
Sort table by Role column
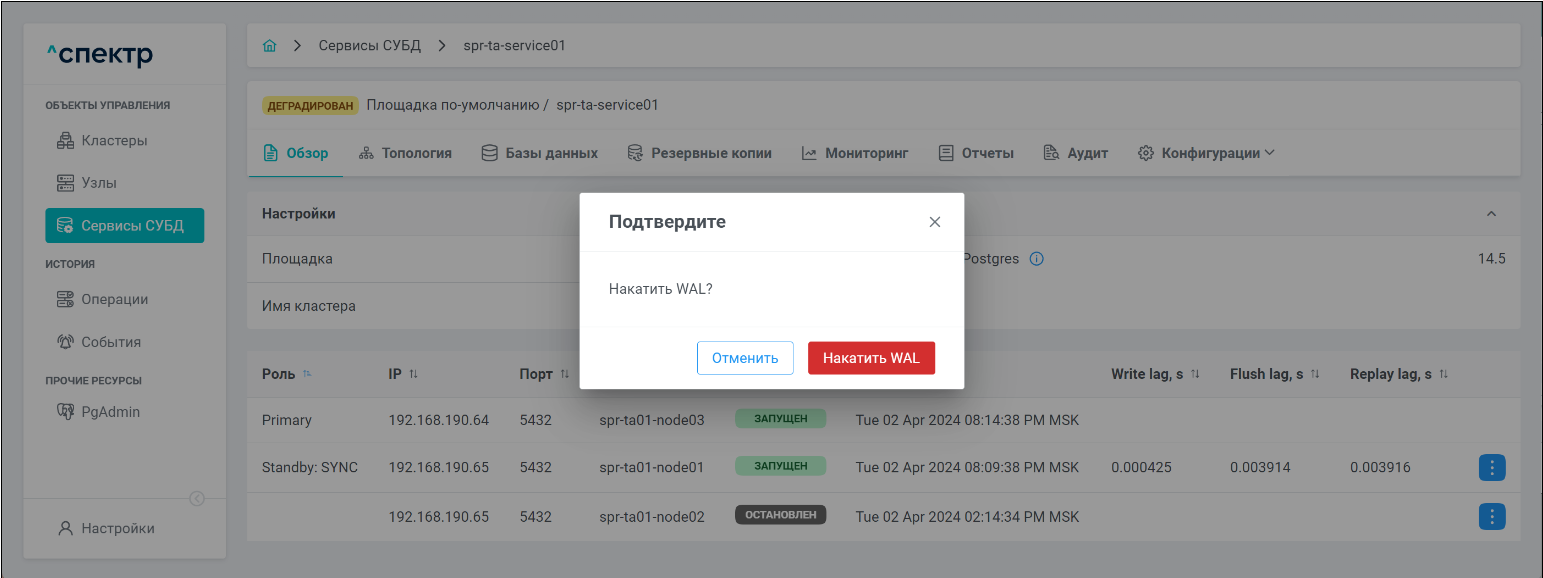(x=307, y=374)
